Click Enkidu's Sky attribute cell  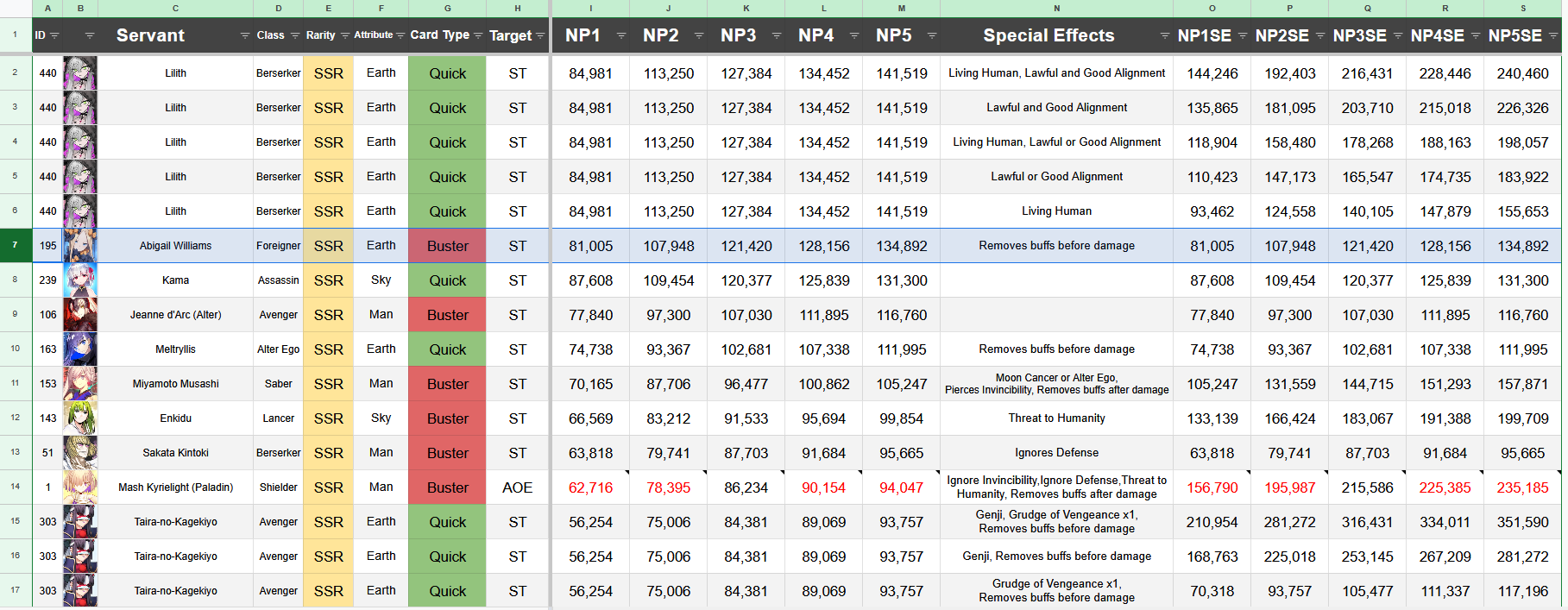pos(381,418)
